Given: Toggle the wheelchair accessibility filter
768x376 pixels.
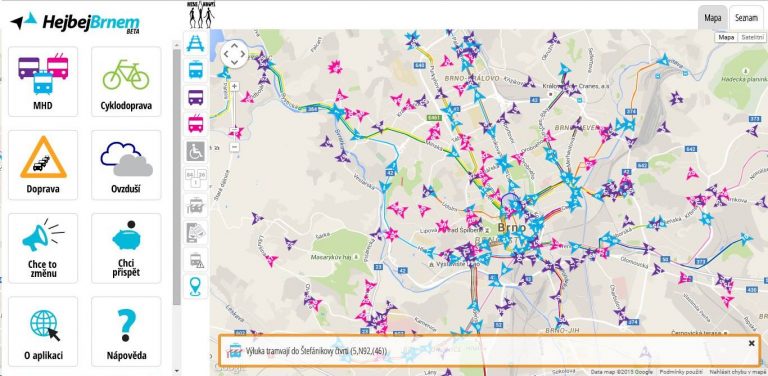Looking at the screenshot, I should 195,151.
